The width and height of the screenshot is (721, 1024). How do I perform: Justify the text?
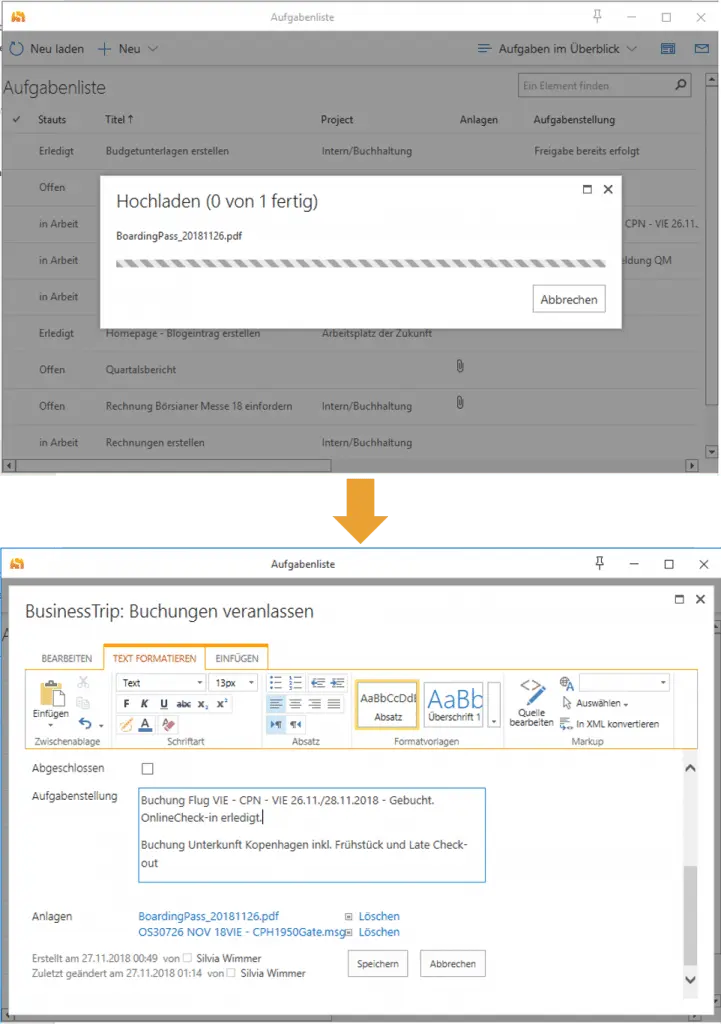tap(334, 704)
